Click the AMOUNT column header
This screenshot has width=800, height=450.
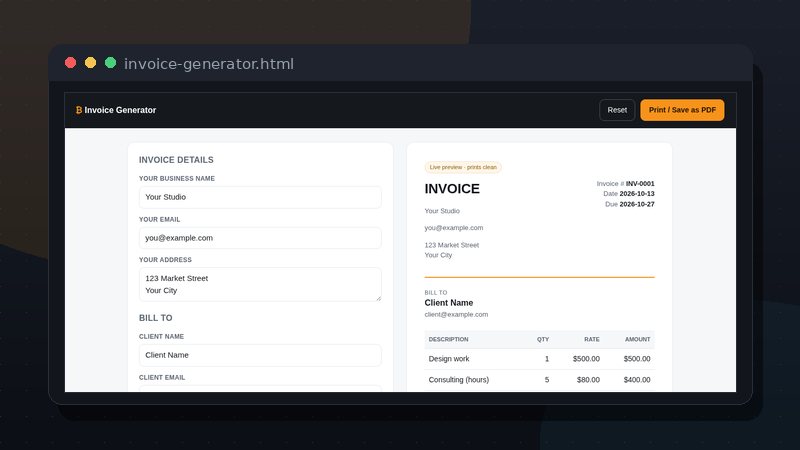638,339
